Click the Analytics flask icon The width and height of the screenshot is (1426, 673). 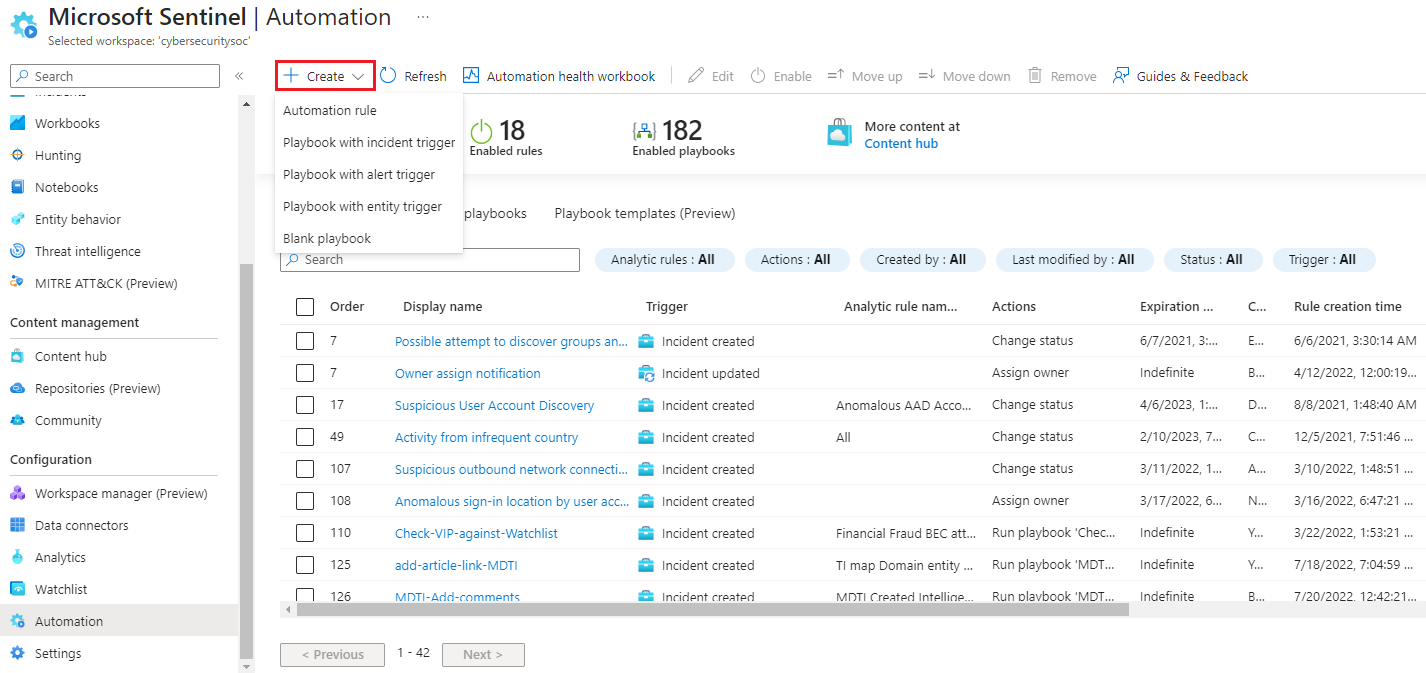(17, 557)
